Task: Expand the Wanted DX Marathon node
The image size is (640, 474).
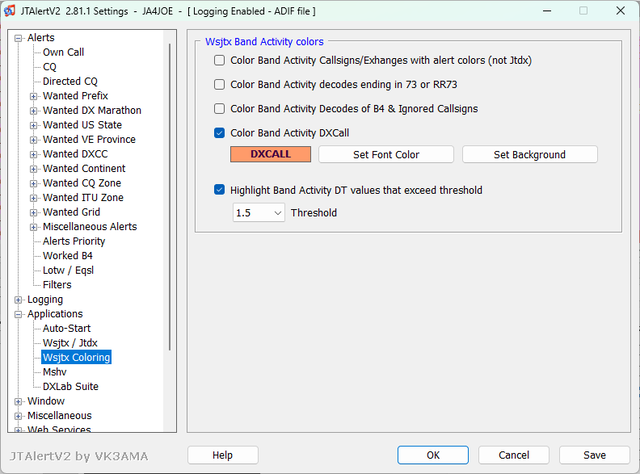Action: point(33,111)
